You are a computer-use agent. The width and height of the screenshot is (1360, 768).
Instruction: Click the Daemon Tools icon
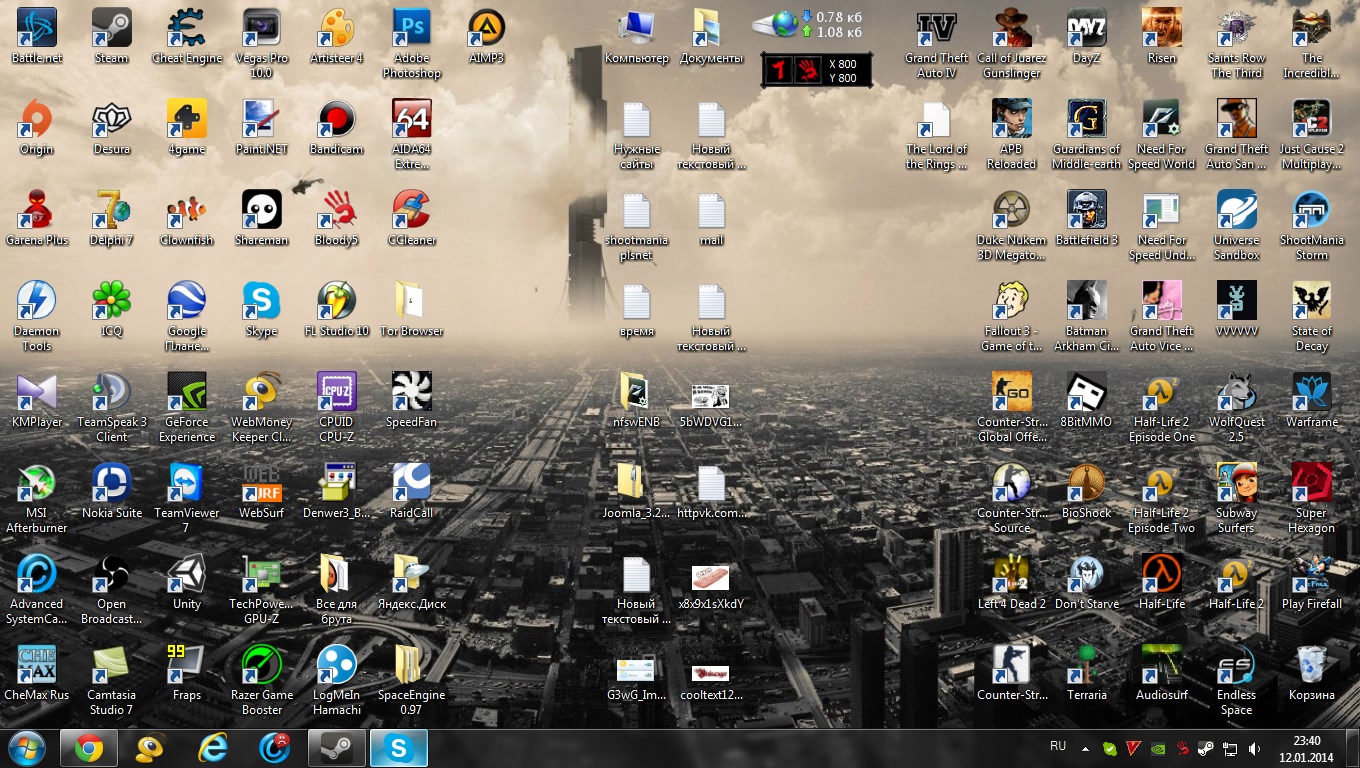click(37, 317)
